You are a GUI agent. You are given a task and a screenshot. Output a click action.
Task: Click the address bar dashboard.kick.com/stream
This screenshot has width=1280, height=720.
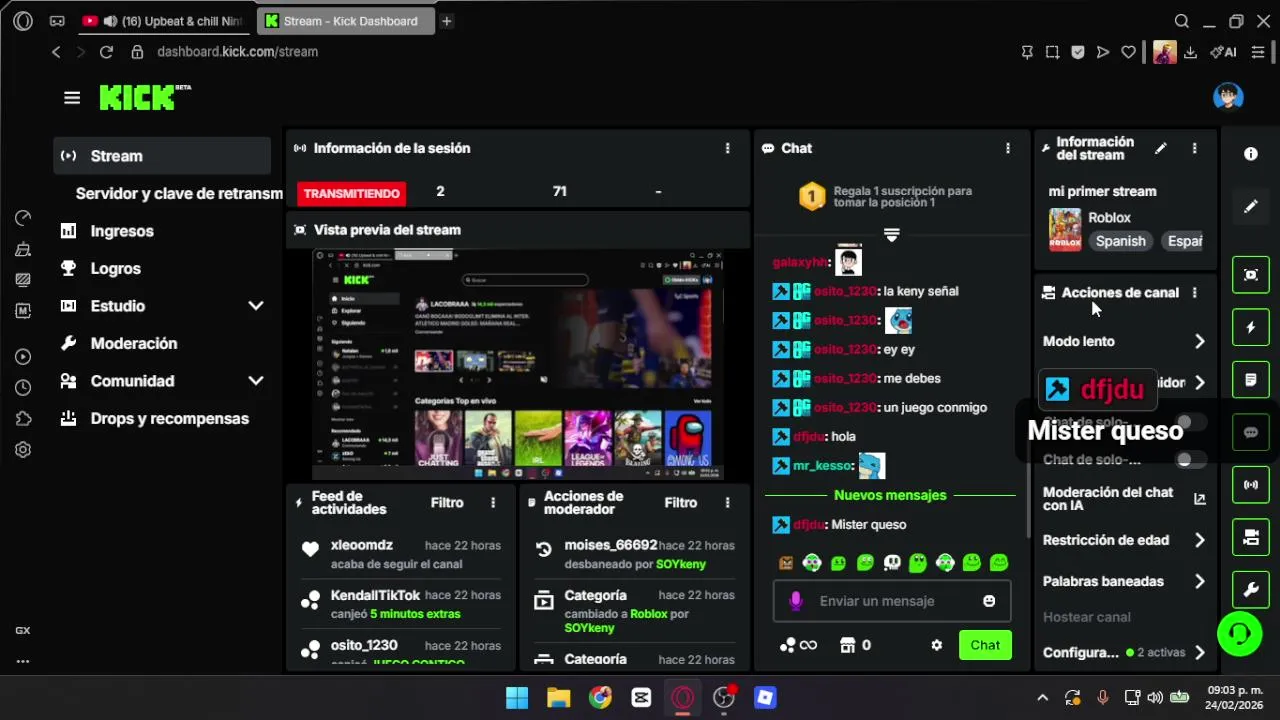point(237,52)
